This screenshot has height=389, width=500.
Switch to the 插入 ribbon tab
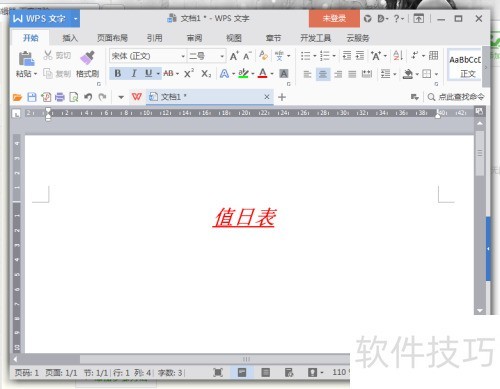coord(70,38)
